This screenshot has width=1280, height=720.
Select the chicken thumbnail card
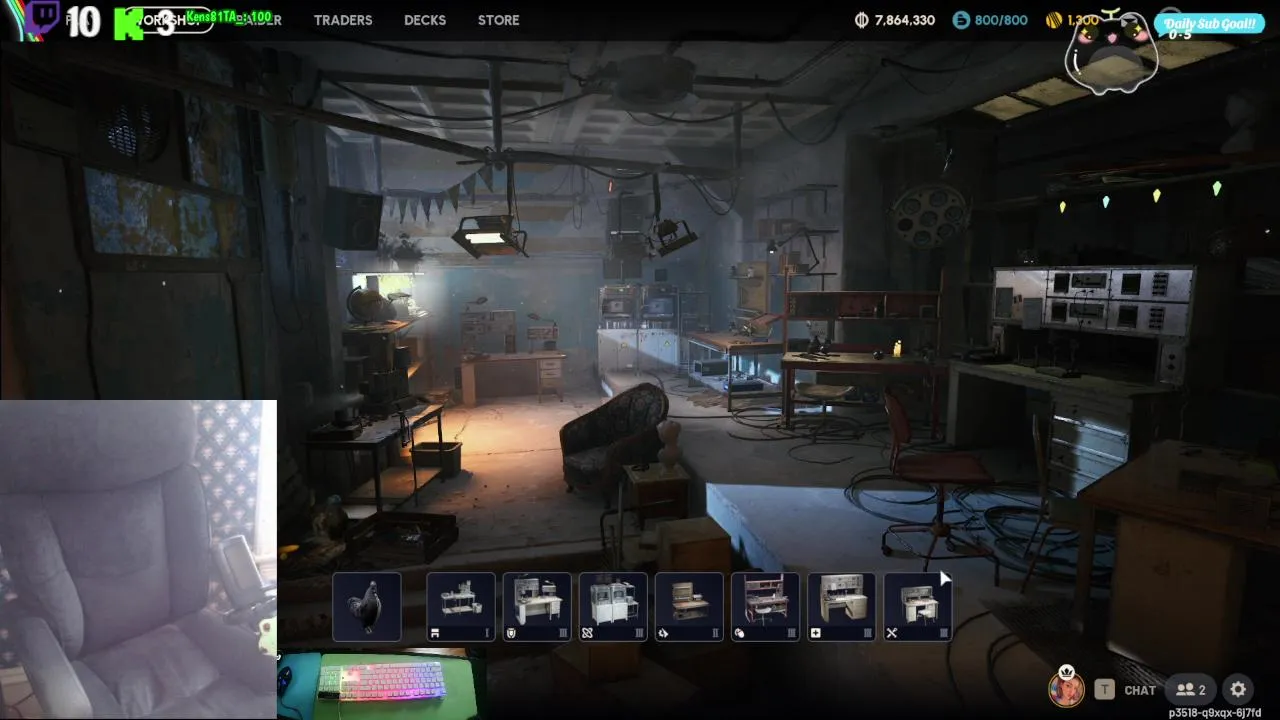pos(367,607)
